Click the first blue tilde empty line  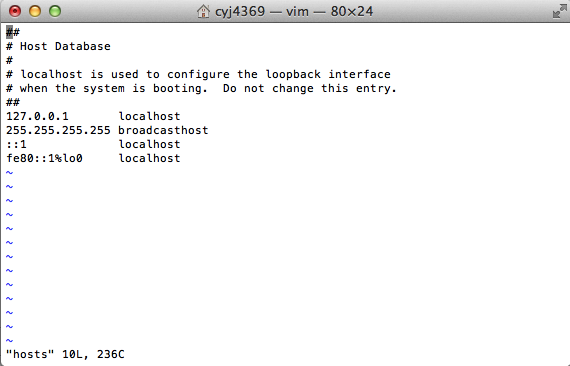(9, 172)
